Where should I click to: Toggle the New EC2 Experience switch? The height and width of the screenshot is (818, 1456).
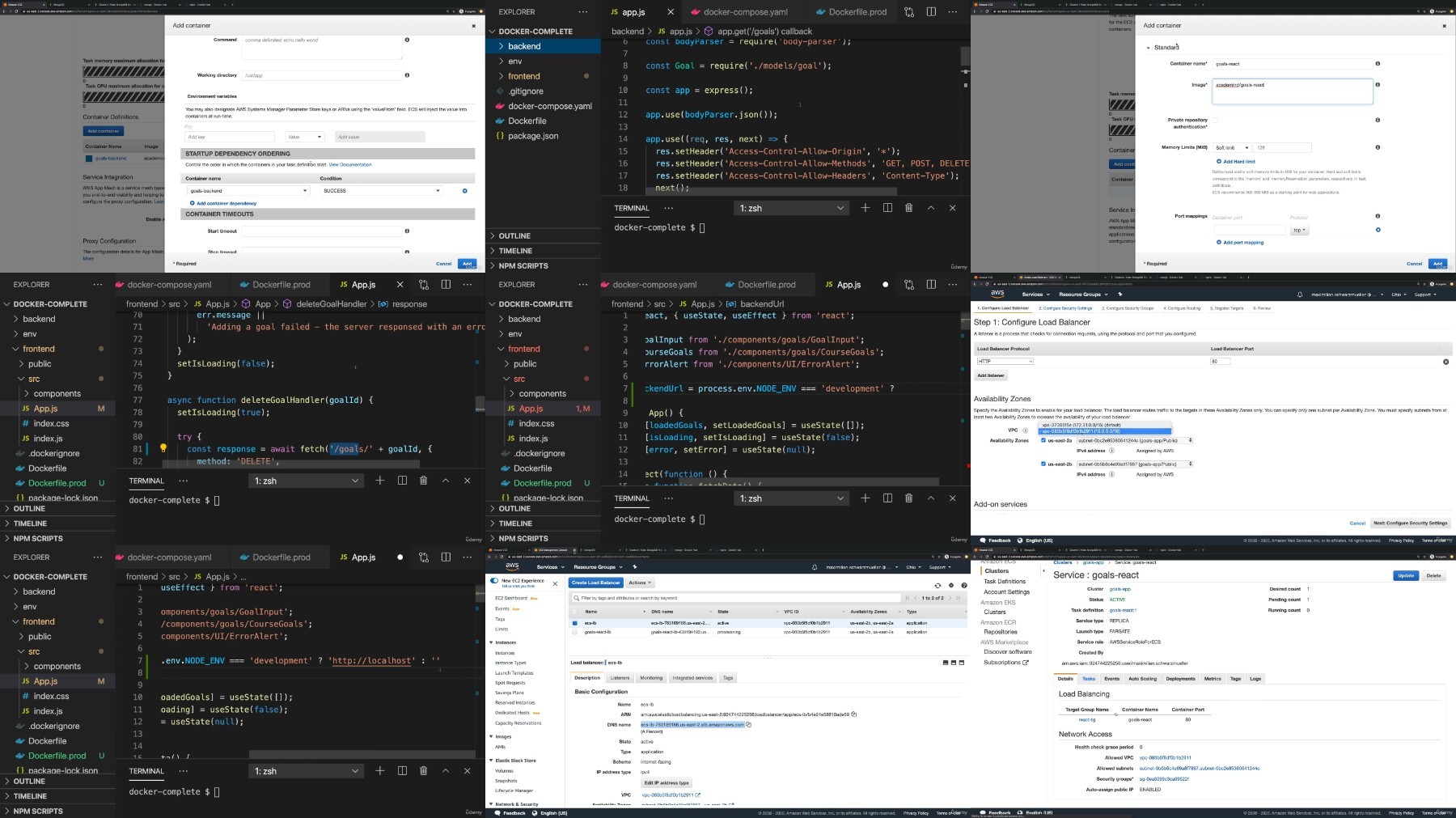coord(494,581)
